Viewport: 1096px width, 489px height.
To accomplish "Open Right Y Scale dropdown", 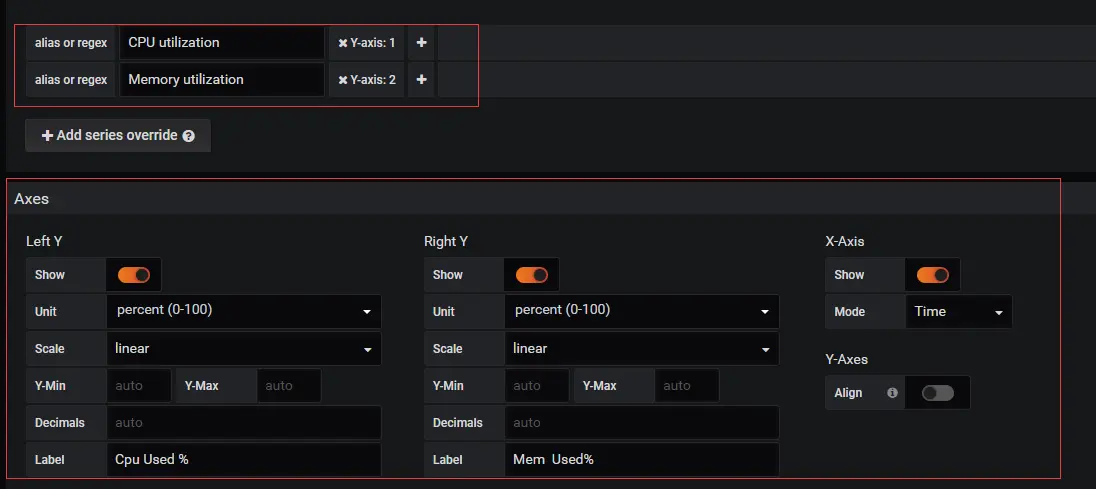I will [641, 349].
